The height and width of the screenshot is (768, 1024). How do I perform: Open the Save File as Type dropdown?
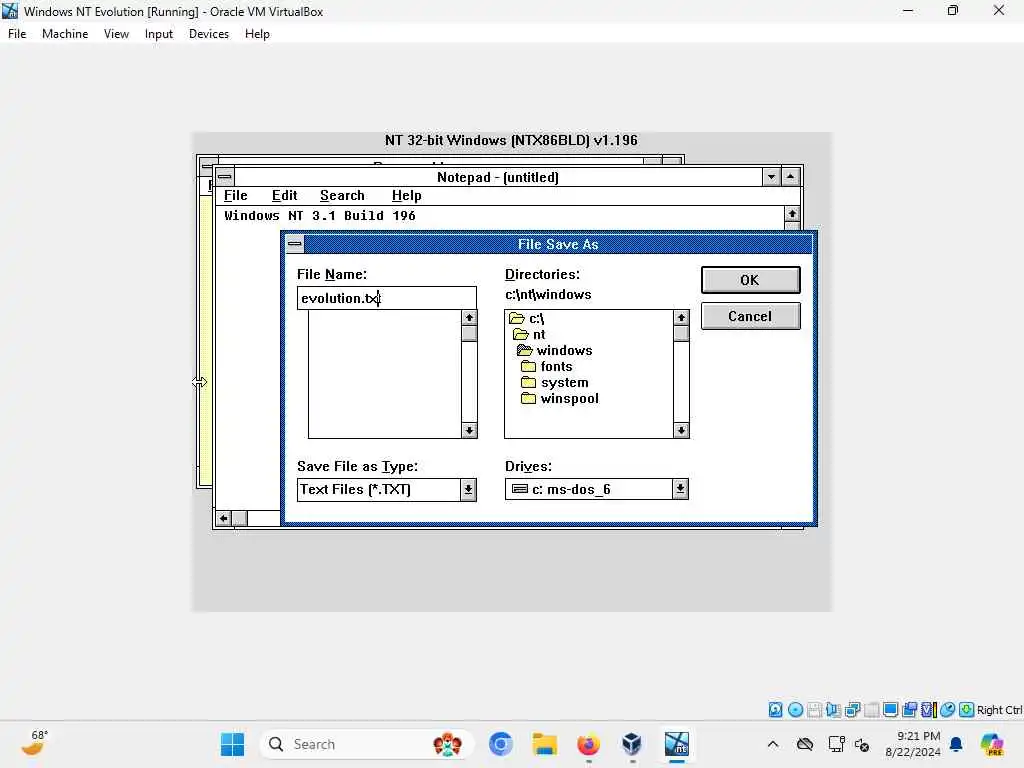click(x=468, y=490)
